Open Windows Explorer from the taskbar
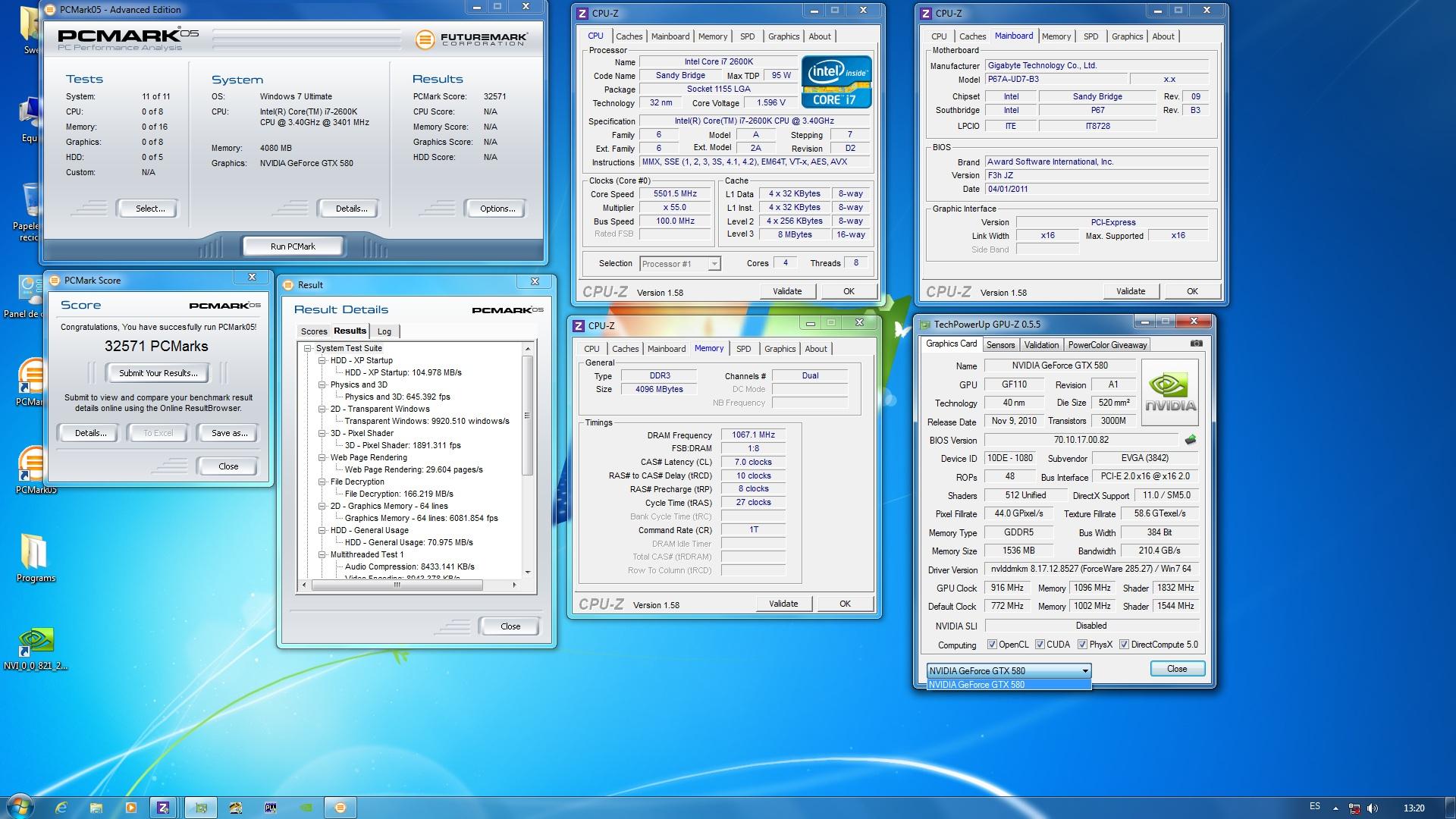The height and width of the screenshot is (819, 1456). (x=96, y=808)
